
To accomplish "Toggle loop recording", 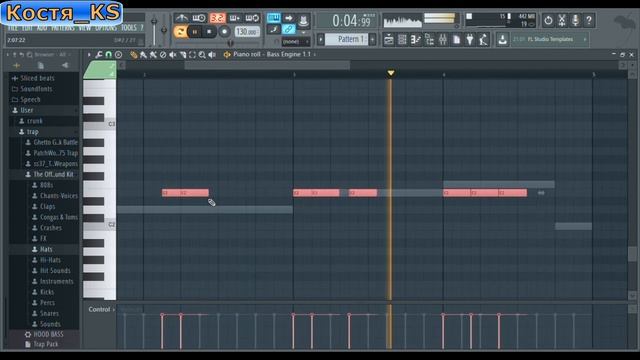I will click(x=252, y=18).
